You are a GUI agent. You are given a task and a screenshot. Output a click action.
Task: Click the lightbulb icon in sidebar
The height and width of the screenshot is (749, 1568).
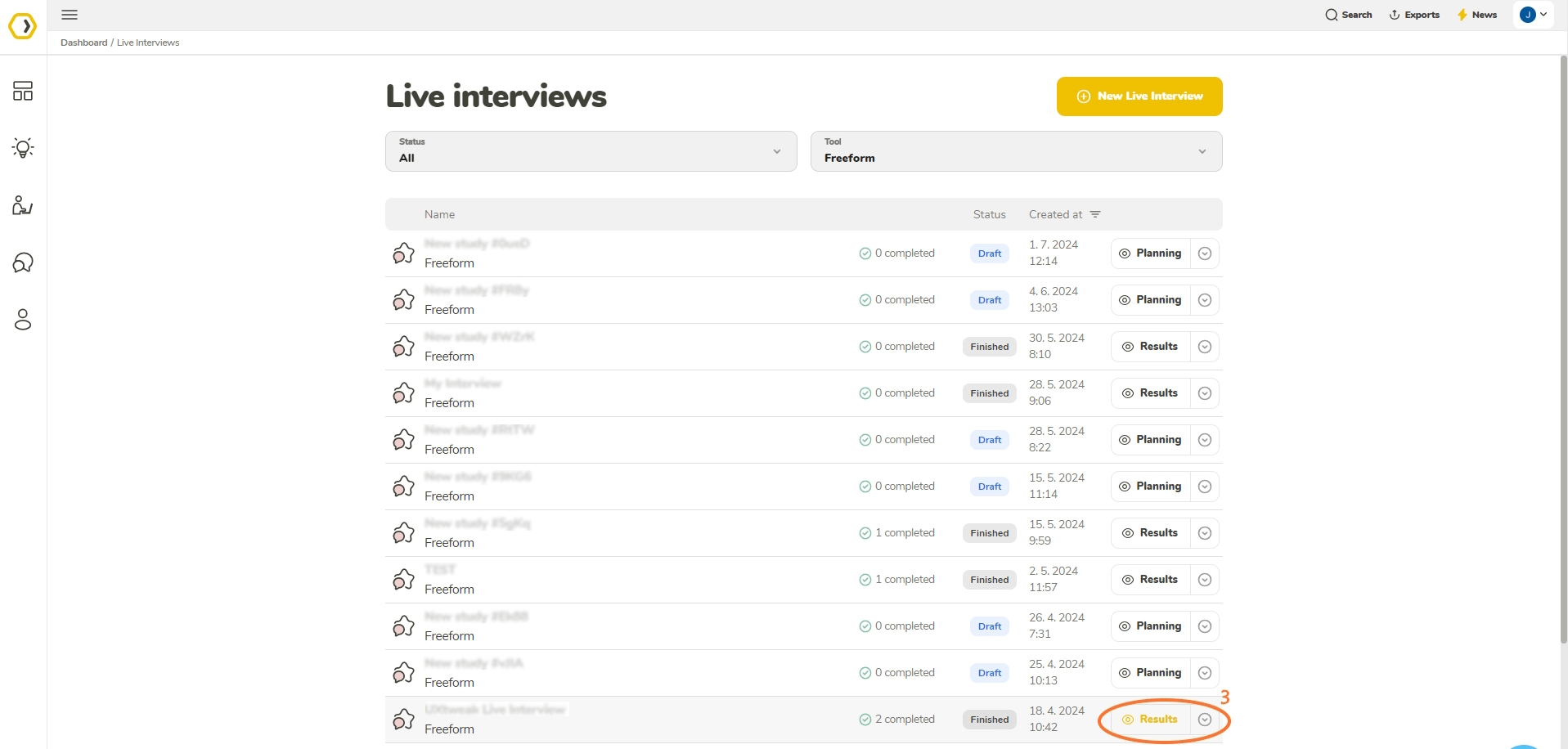click(x=23, y=148)
